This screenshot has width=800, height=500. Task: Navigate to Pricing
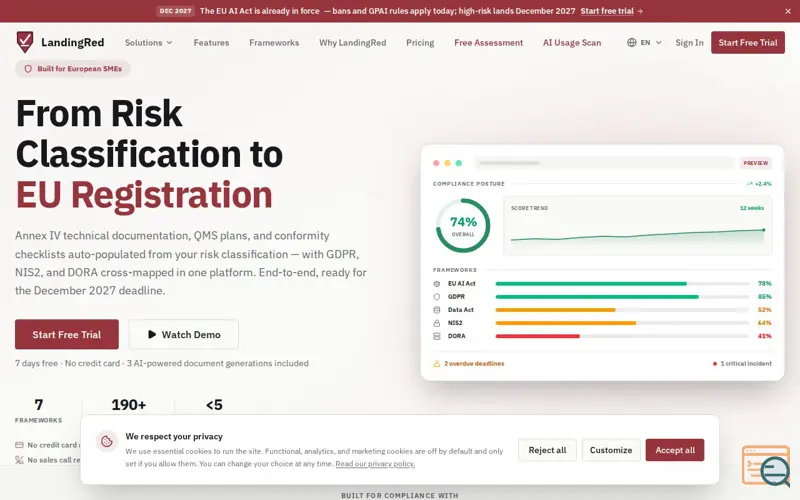pyautogui.click(x=420, y=42)
